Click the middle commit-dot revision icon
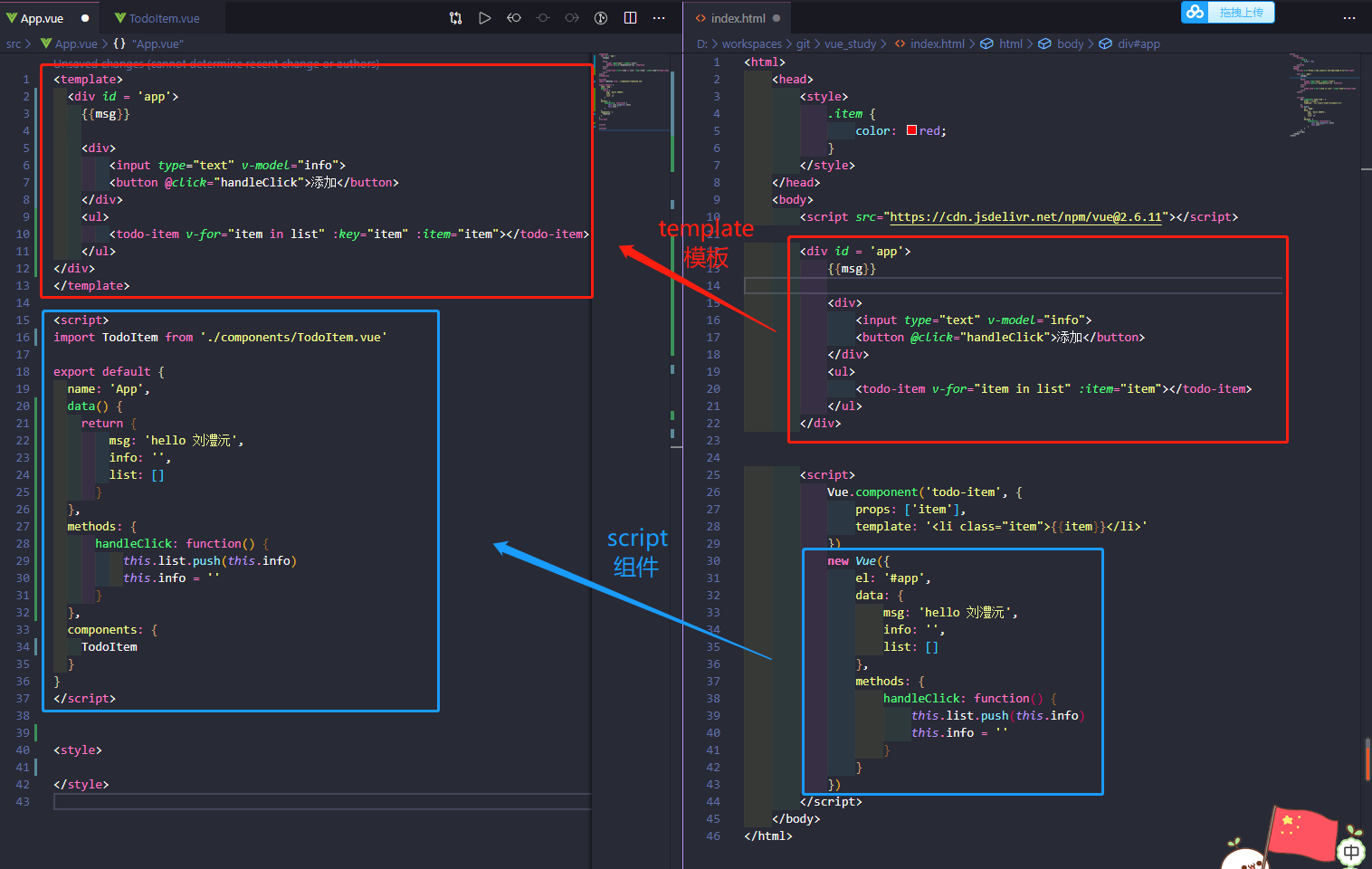Image resolution: width=1372 pixels, height=869 pixels. coord(543,18)
